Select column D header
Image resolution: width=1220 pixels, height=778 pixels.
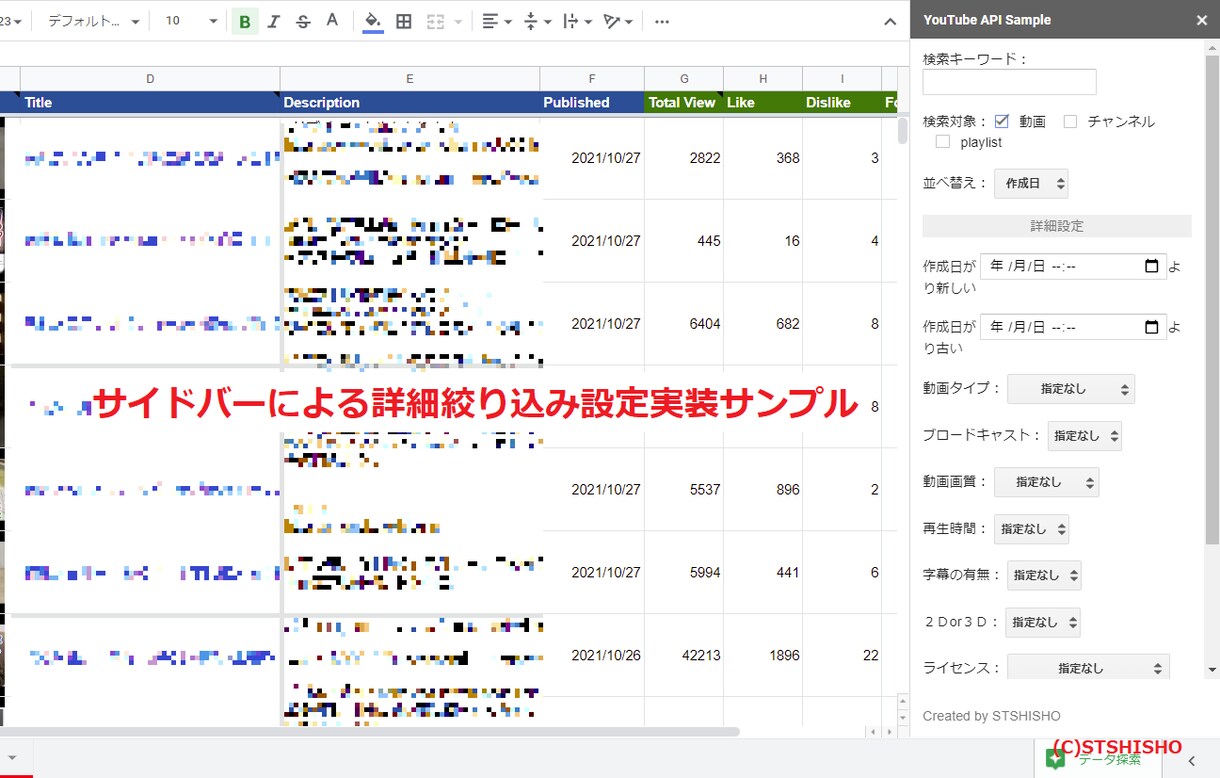coord(150,79)
